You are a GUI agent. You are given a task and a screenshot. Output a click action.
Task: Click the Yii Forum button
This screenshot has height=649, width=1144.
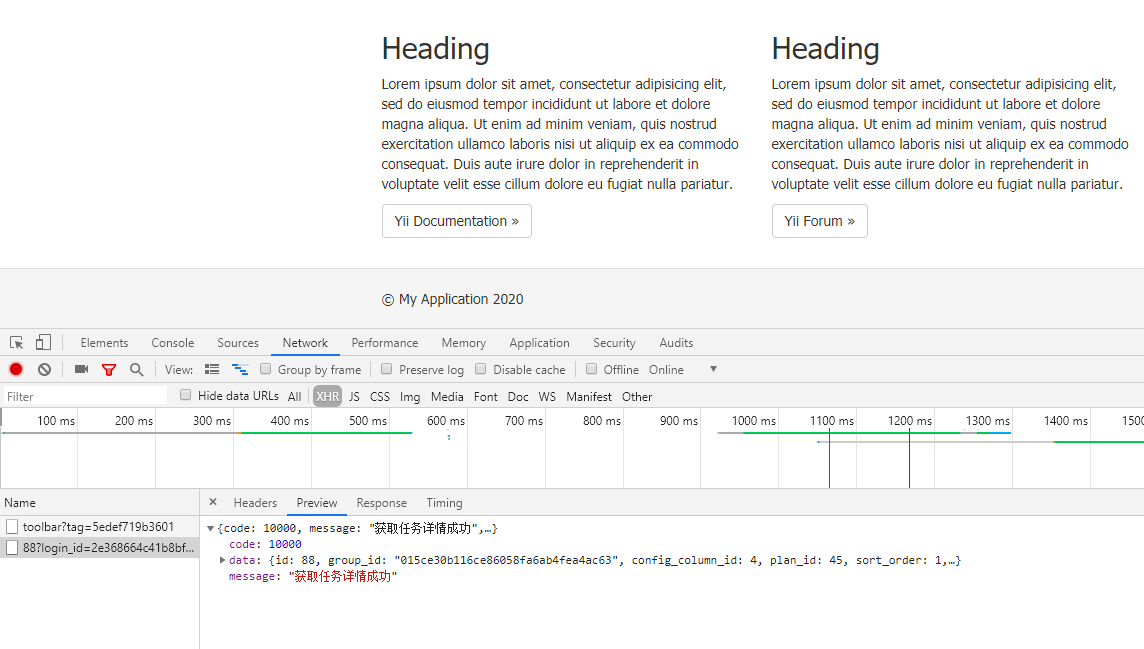click(819, 221)
